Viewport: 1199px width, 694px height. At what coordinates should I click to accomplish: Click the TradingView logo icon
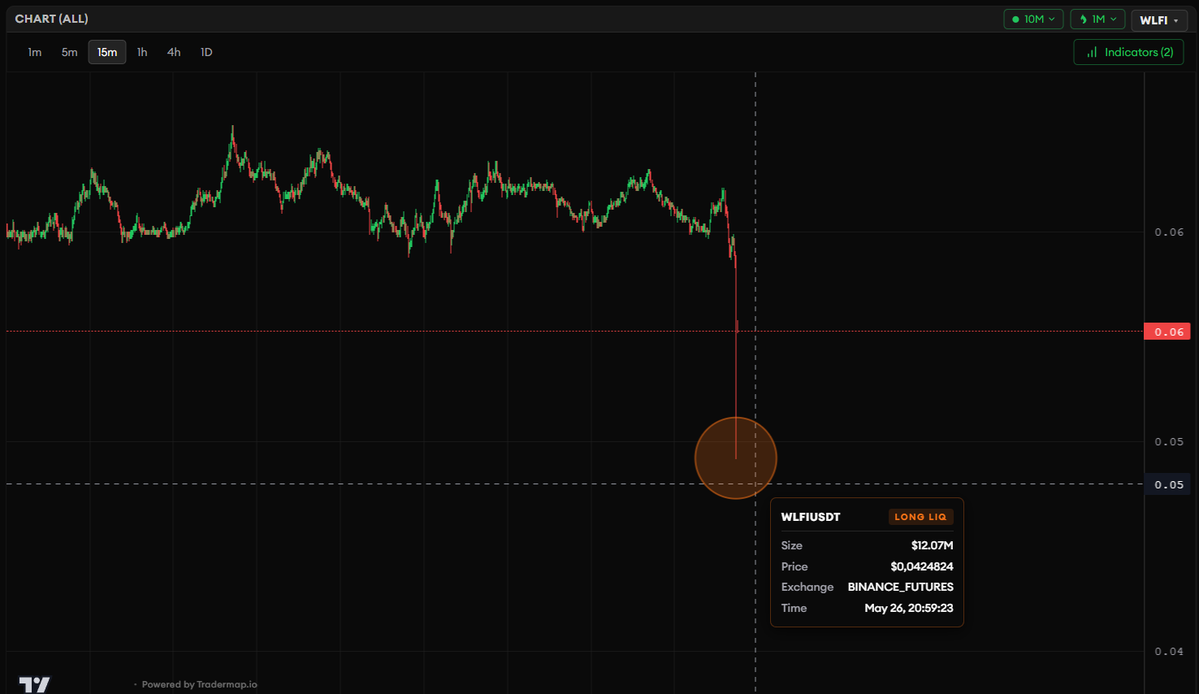coord(34,685)
